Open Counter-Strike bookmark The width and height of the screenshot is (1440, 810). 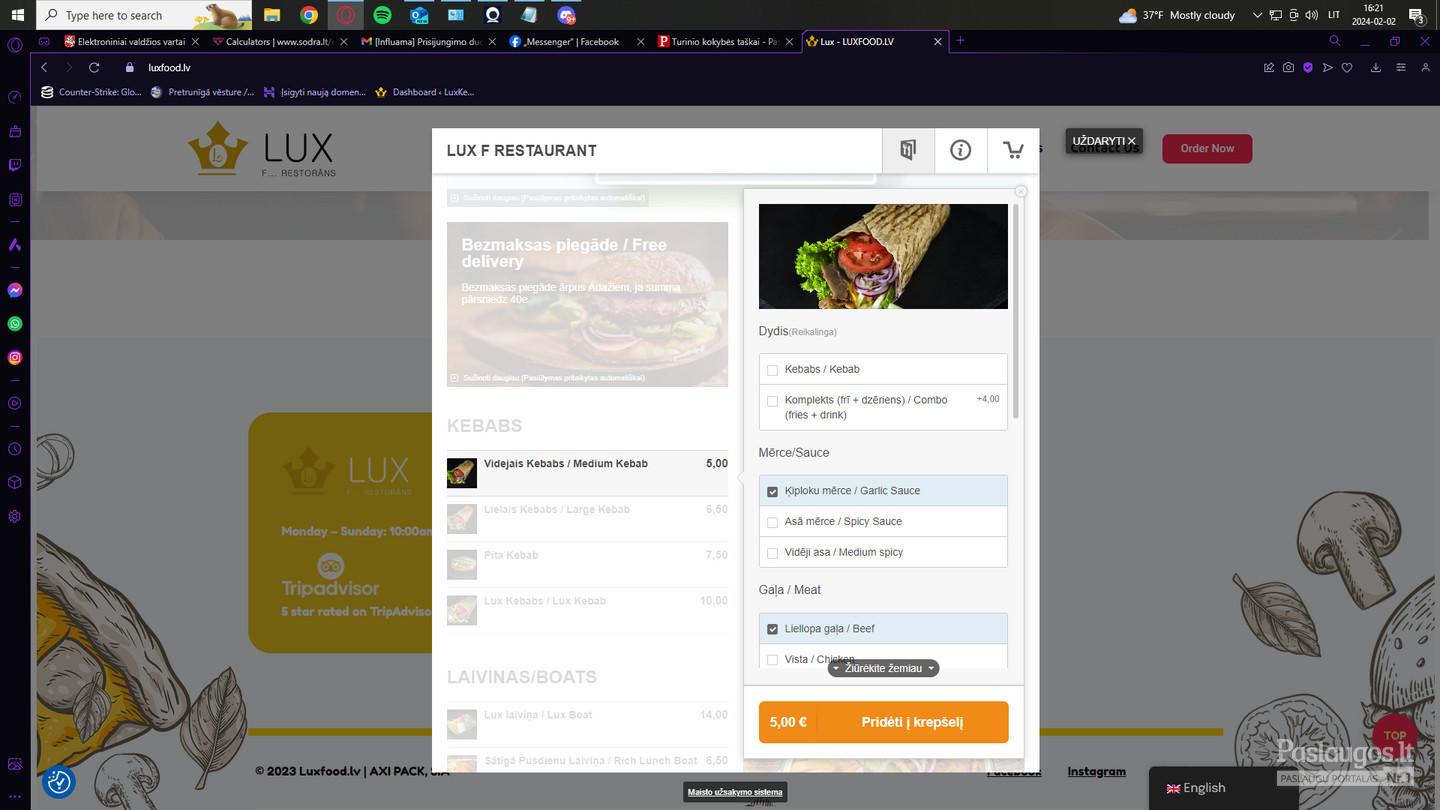tap(91, 92)
